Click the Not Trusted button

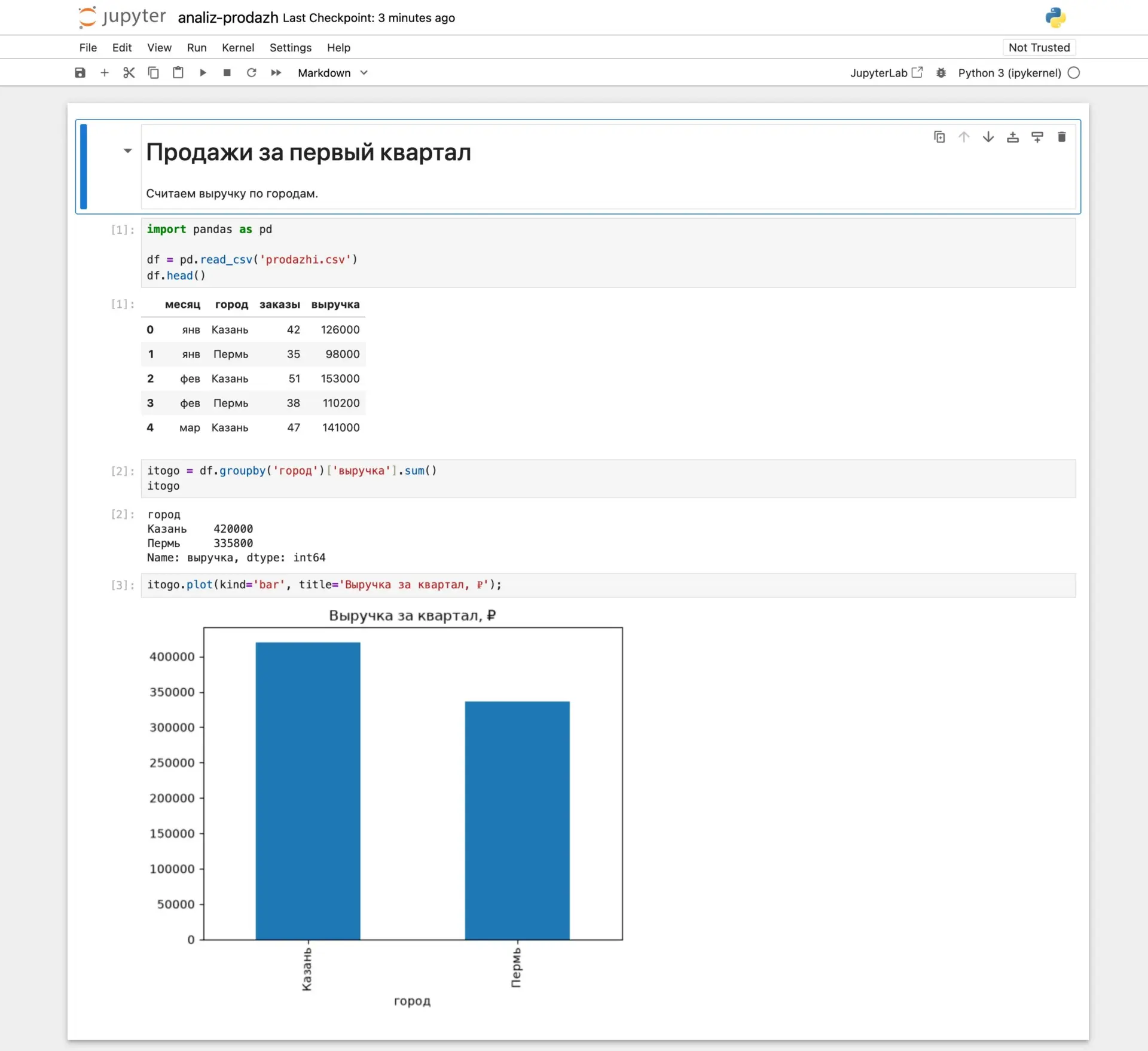[x=1039, y=47]
